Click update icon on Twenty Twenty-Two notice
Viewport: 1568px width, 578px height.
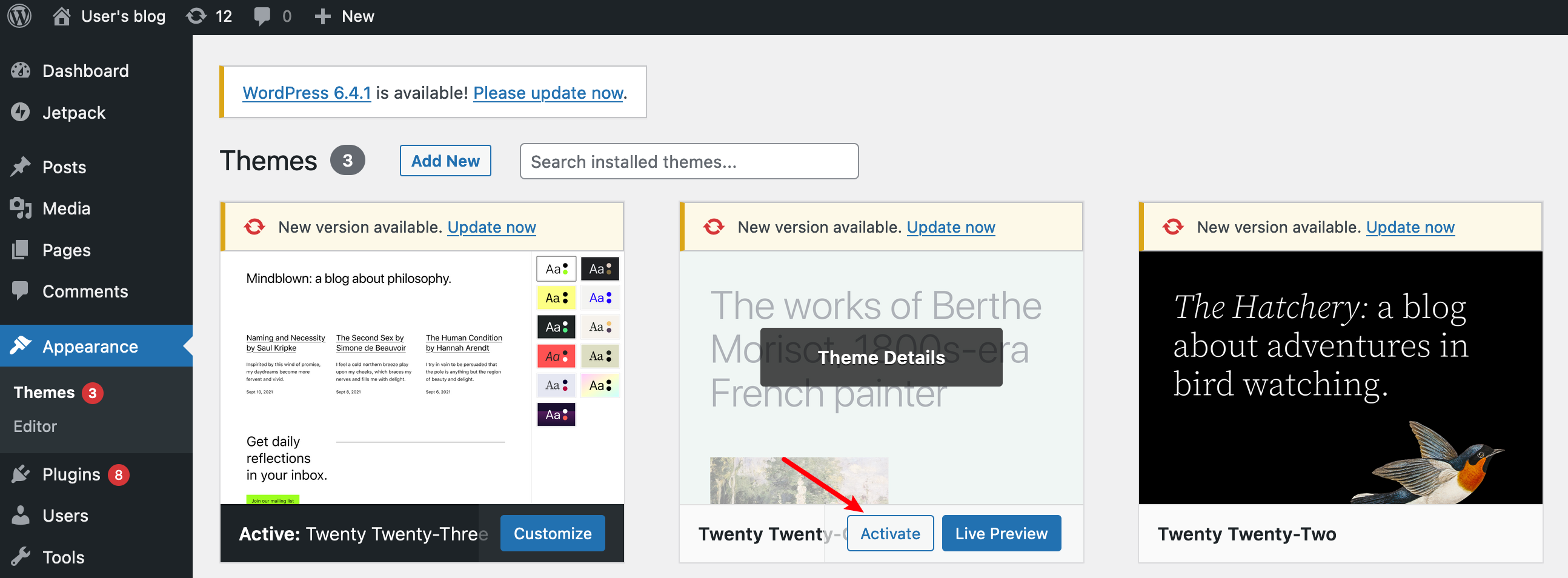click(x=1173, y=227)
